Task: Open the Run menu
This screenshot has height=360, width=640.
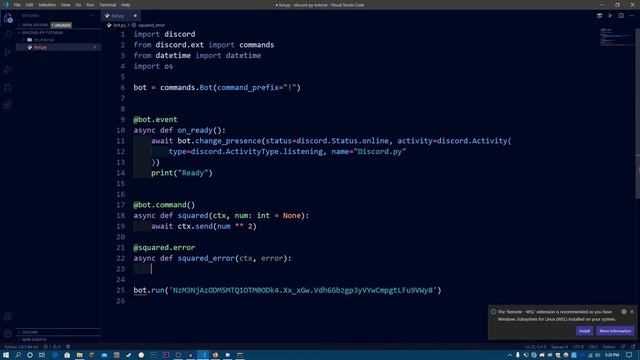Action: [90, 5]
